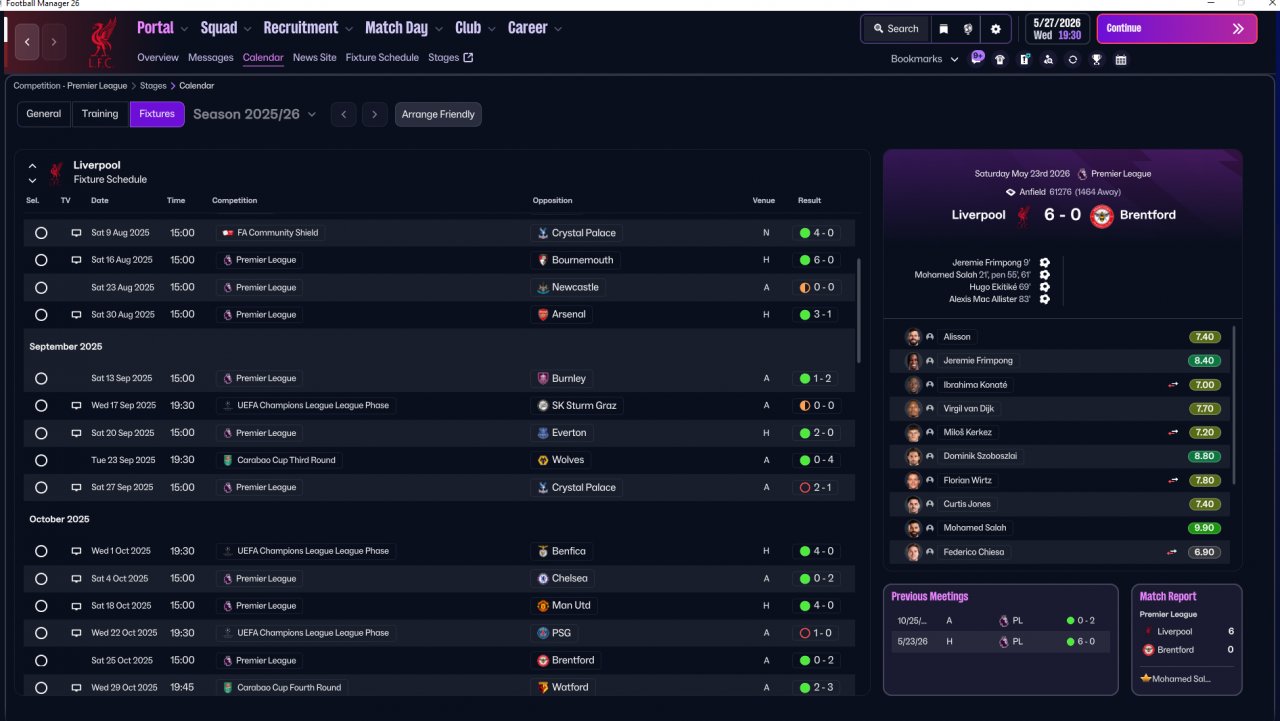Select the radio for Tue 23 Sep Wolves fixture
The width and height of the screenshot is (1280, 721).
pyautogui.click(x=41, y=460)
